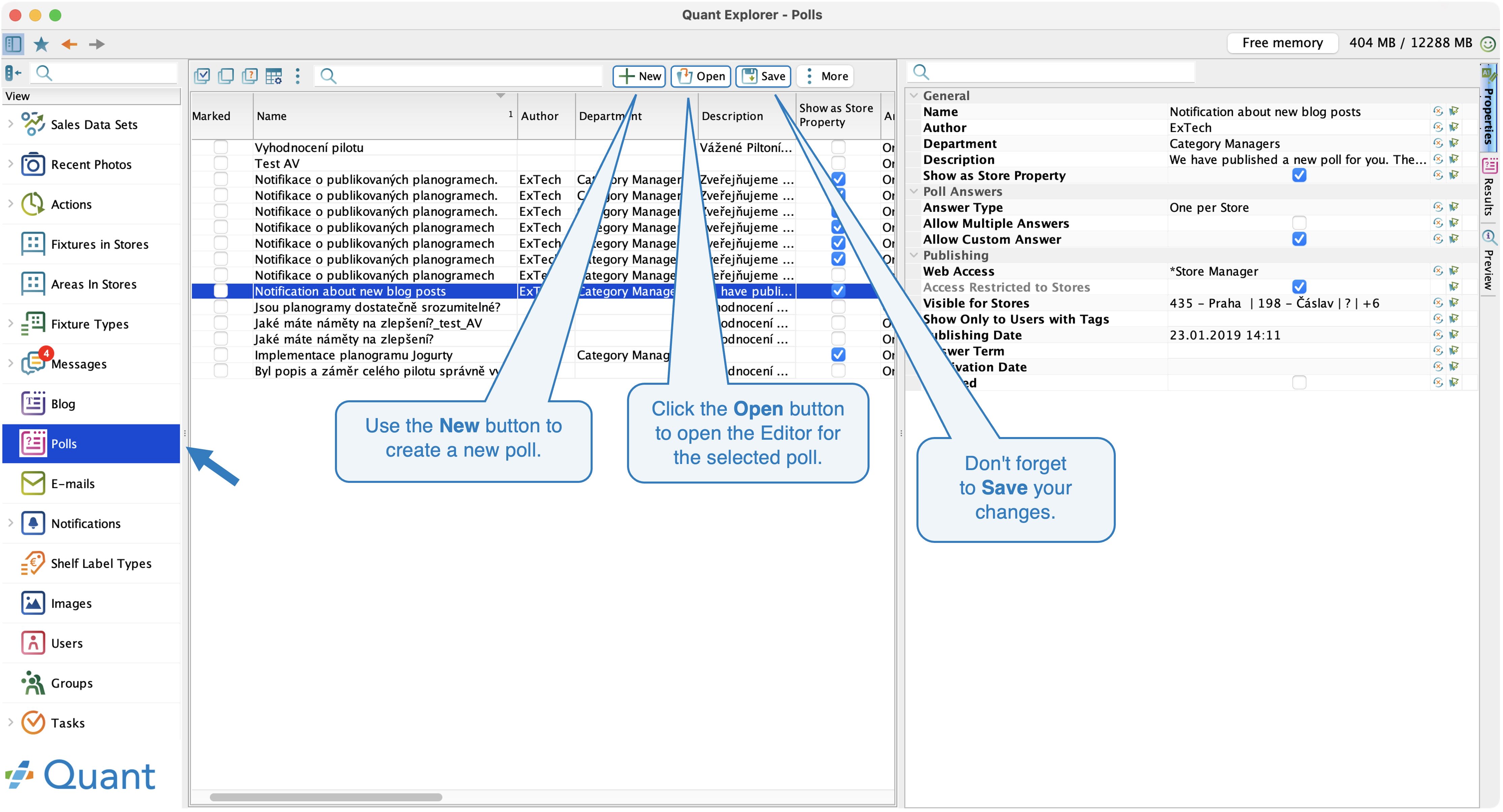Click the horizontal scrollbar under the polls table
Screen dimensions: 1503x812
click(325, 797)
